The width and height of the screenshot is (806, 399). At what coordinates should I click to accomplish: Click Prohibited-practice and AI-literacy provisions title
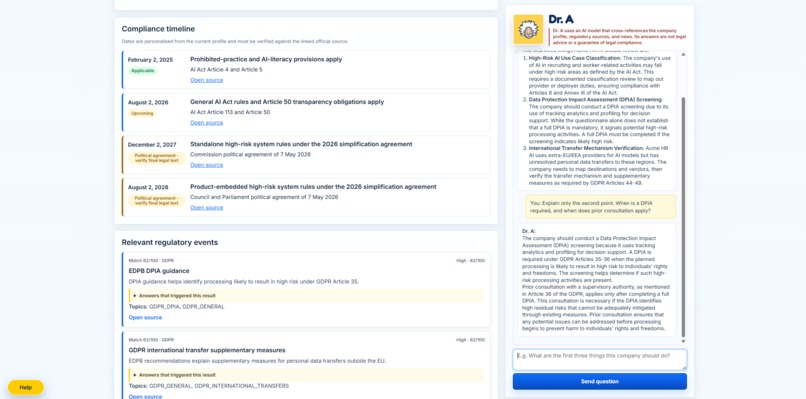pos(266,59)
